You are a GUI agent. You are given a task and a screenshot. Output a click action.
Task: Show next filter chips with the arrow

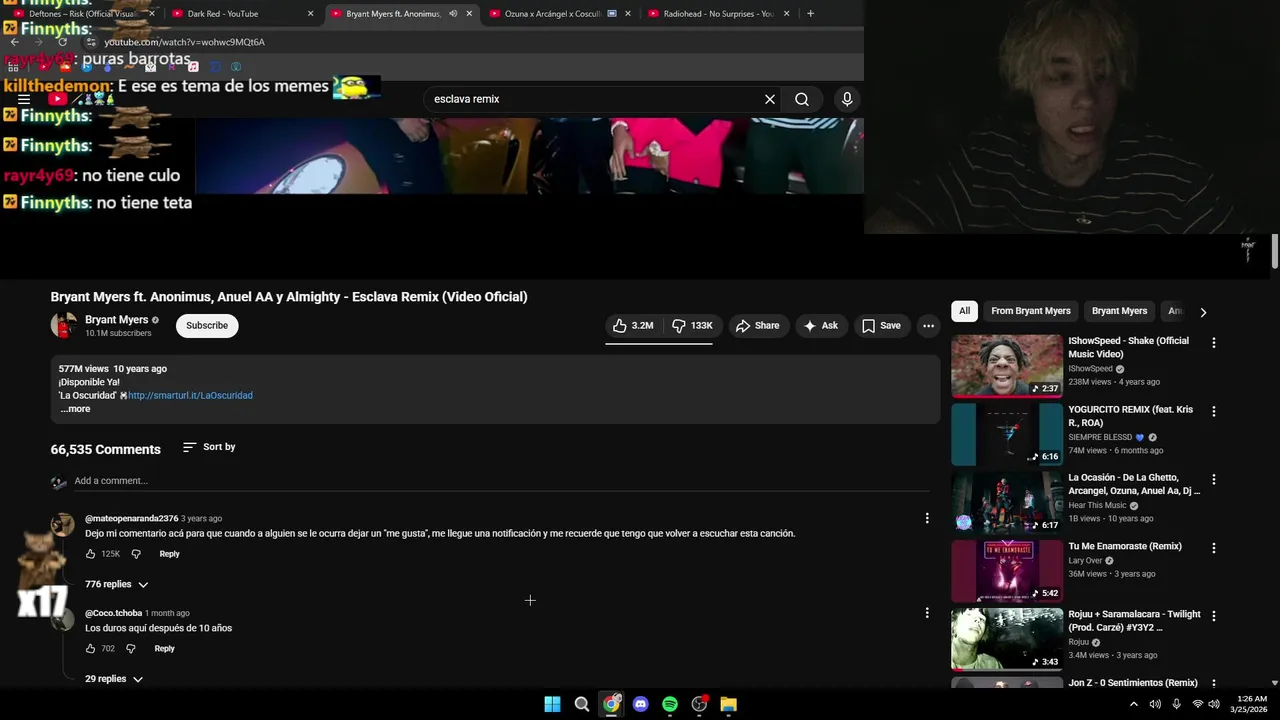1203,312
